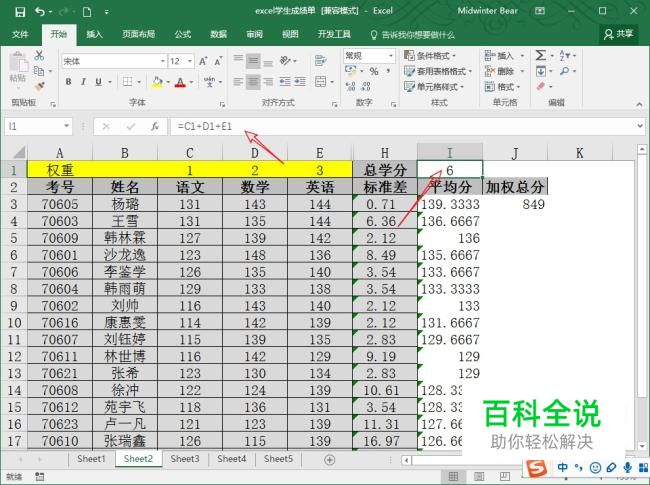Image resolution: width=650 pixels, height=485 pixels.
Task: Toggle align text left
Action: pos(238,82)
